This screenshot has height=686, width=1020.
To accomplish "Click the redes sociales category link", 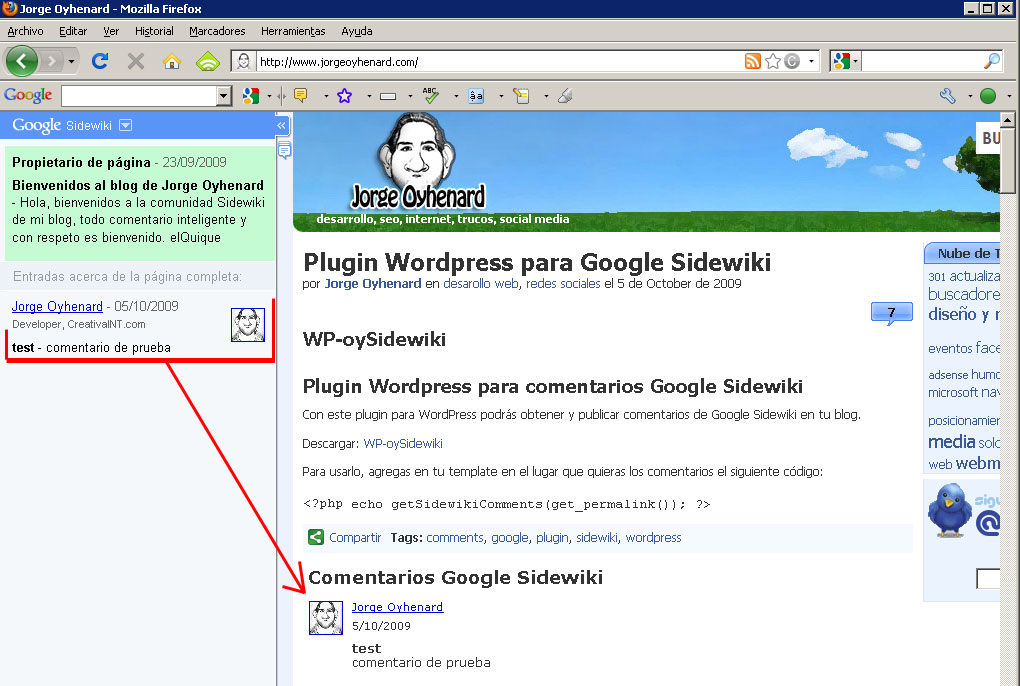I will coord(563,284).
